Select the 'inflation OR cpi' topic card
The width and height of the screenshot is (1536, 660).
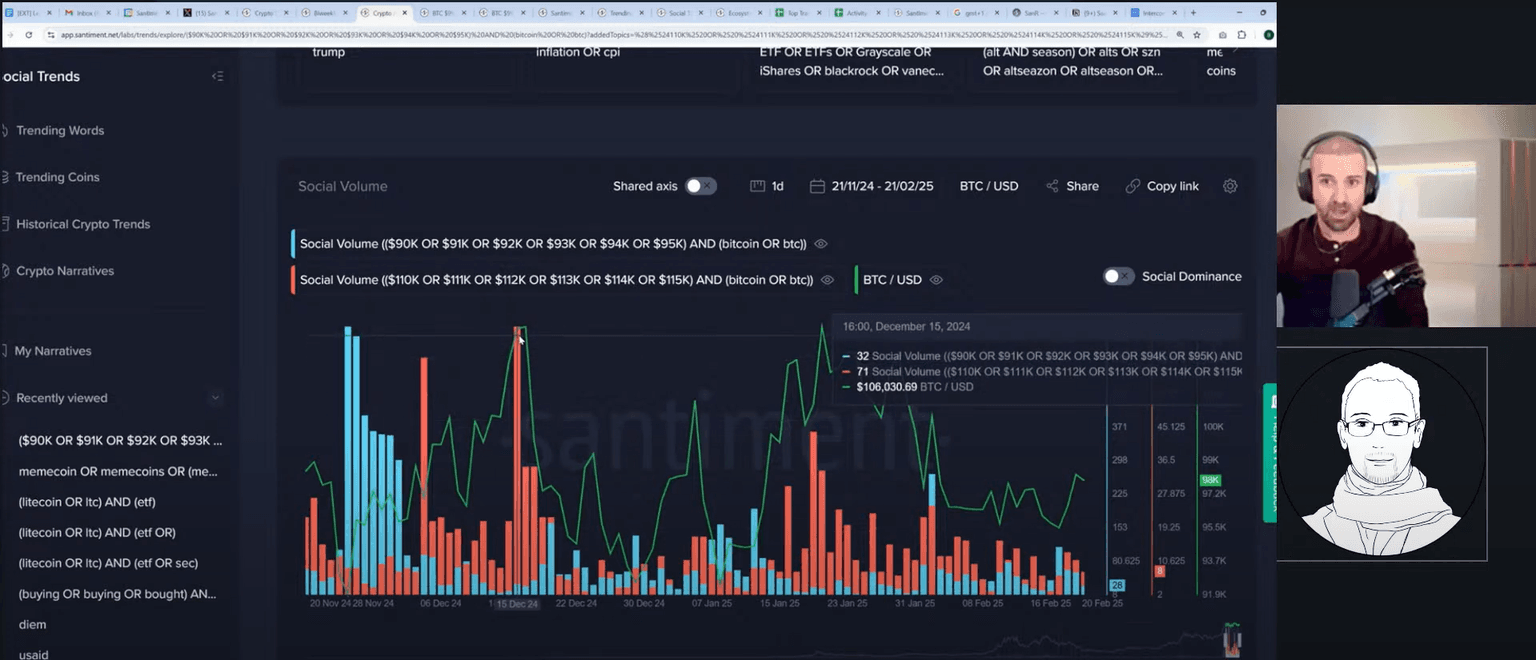tap(578, 52)
